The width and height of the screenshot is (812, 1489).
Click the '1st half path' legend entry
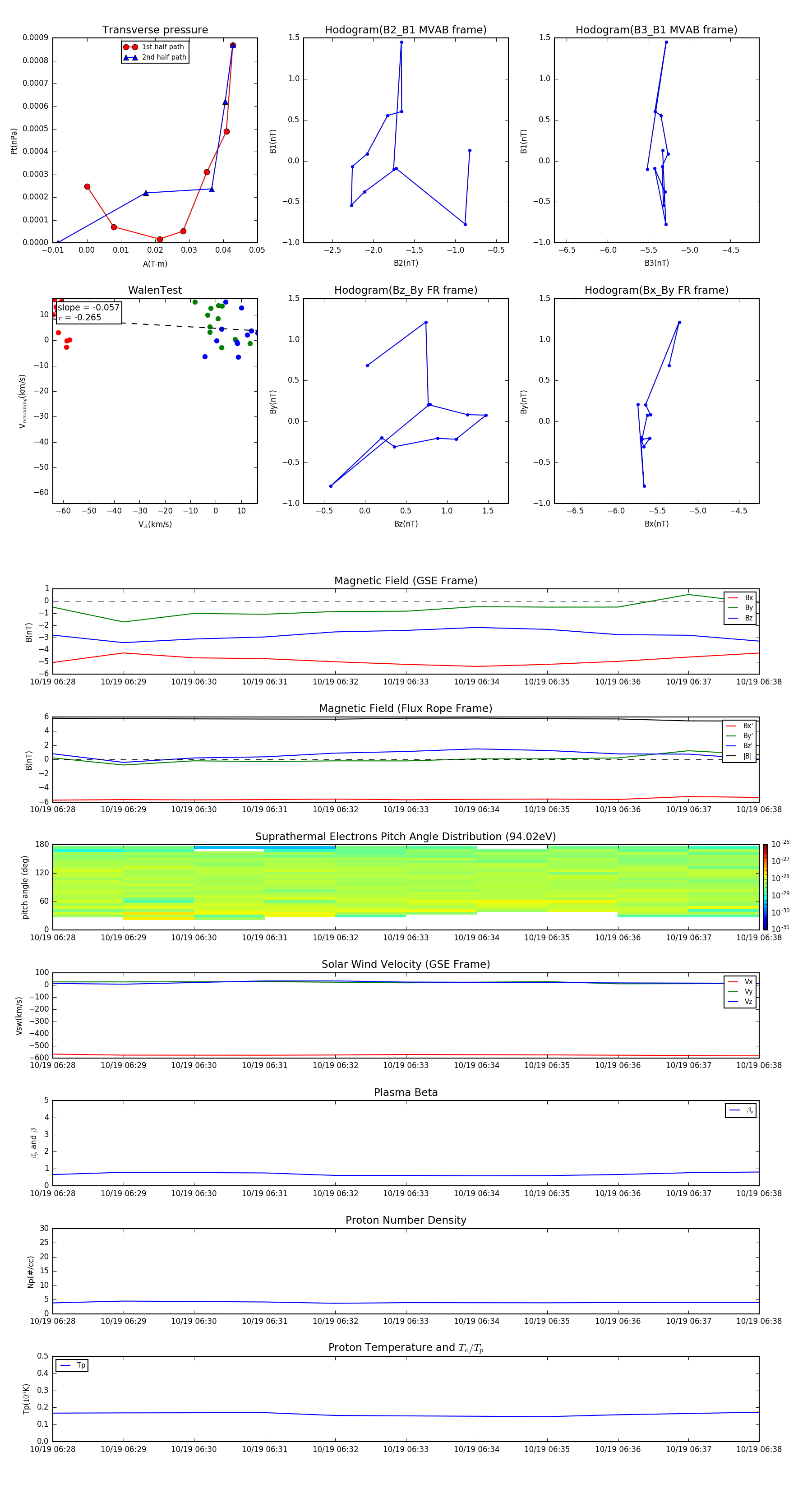[154, 47]
